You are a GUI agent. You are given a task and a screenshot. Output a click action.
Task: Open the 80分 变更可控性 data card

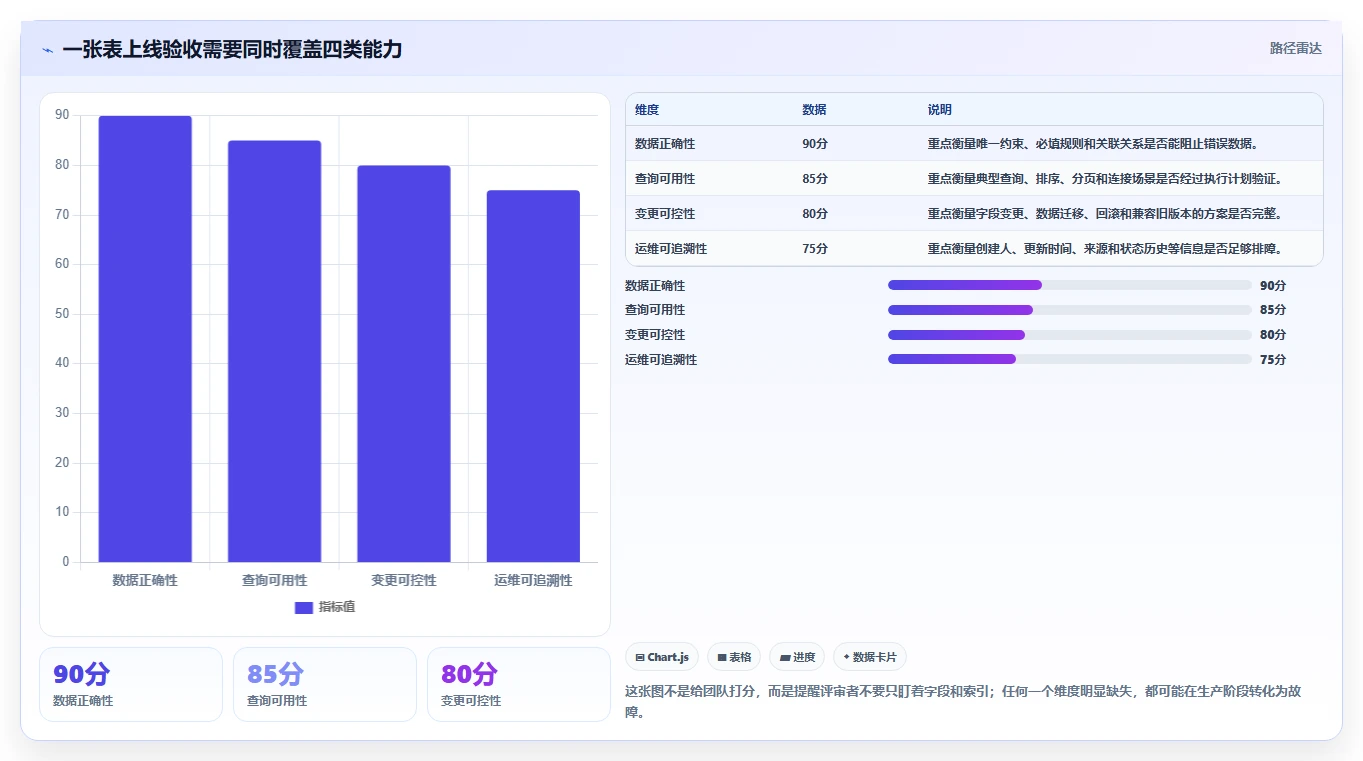(x=519, y=684)
